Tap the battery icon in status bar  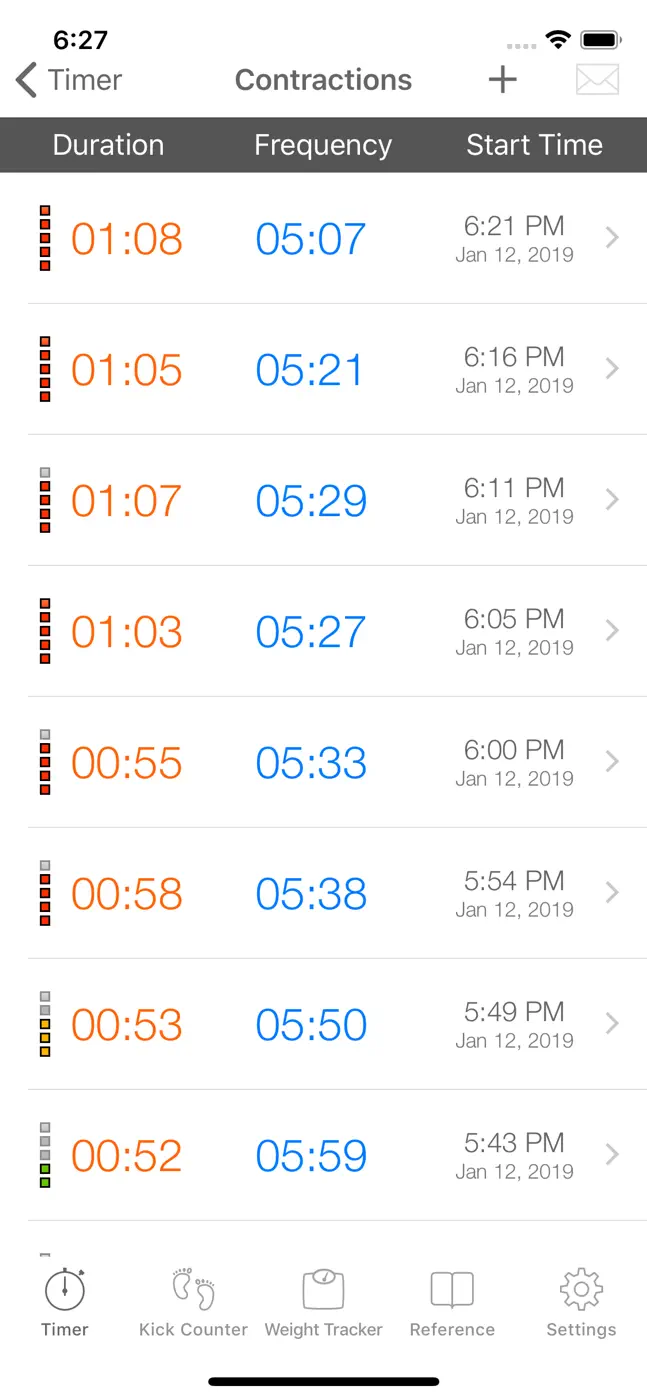602,41
